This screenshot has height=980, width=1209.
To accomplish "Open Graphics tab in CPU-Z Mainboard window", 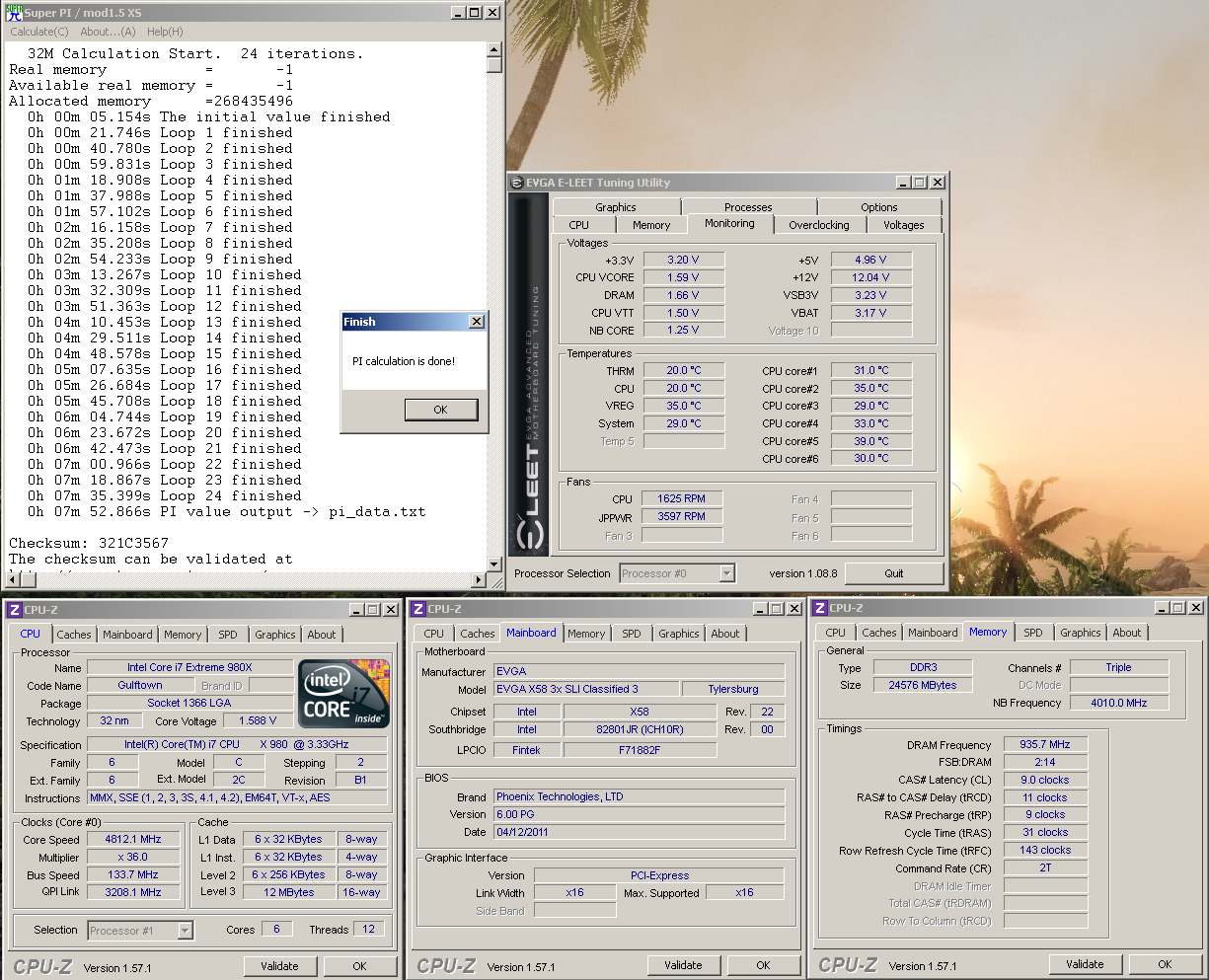I will pos(679,634).
